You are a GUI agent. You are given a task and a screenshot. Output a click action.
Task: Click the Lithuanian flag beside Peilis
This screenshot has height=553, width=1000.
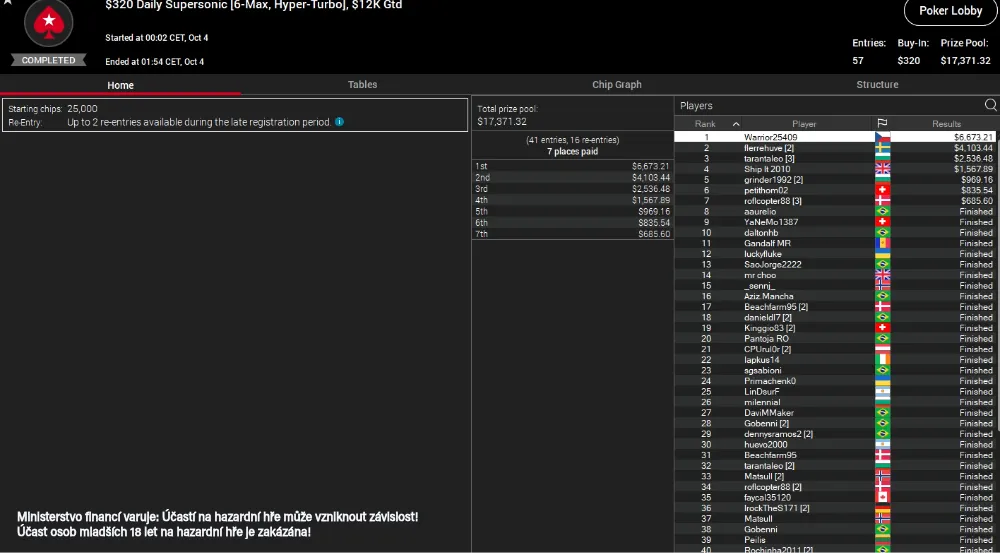point(883,540)
